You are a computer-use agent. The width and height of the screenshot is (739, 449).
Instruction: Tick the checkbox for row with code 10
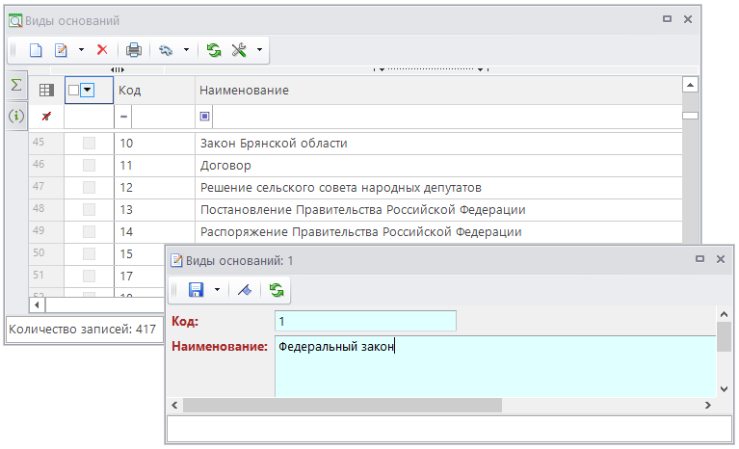(x=89, y=143)
